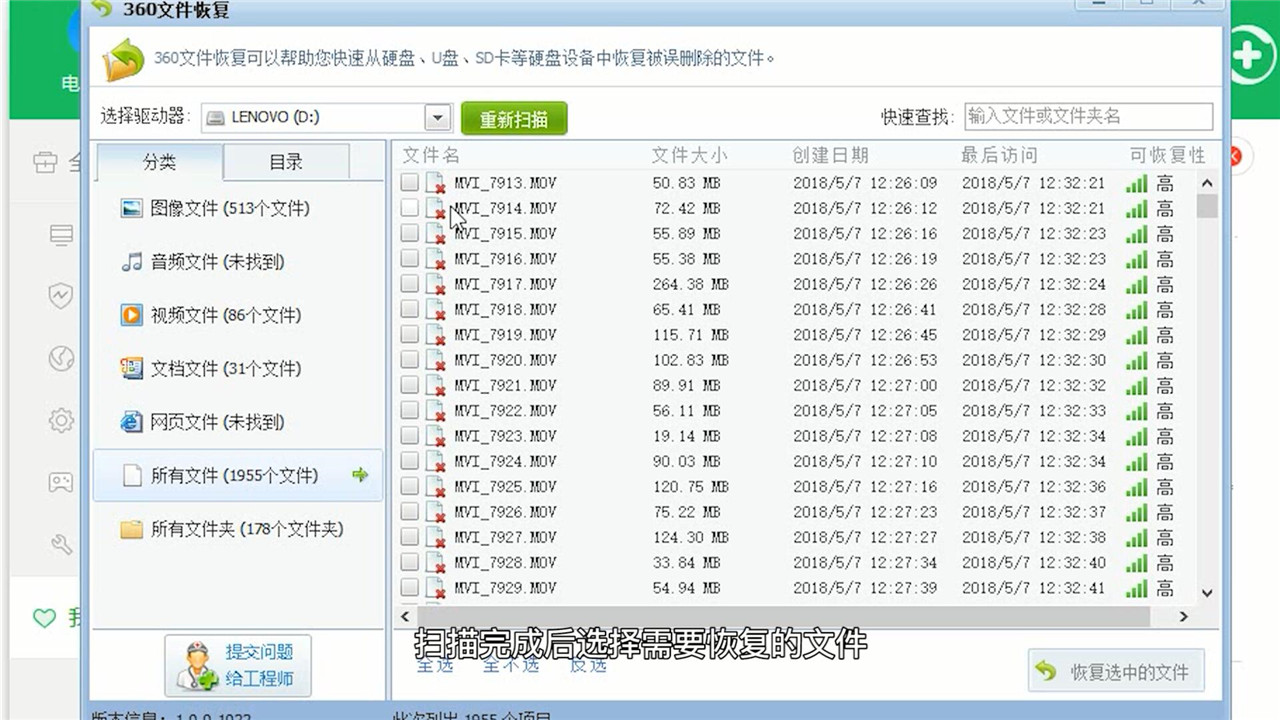Switch to the 分类 category tab

coord(160,162)
